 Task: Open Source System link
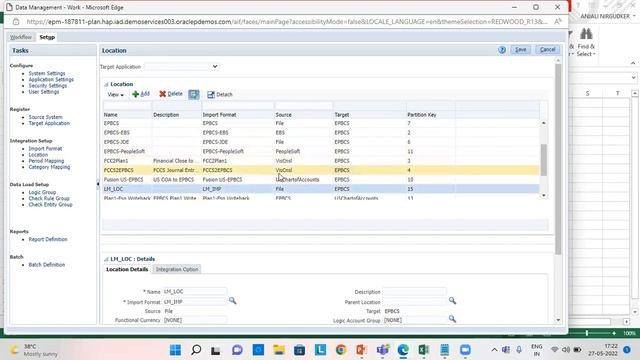[45, 117]
